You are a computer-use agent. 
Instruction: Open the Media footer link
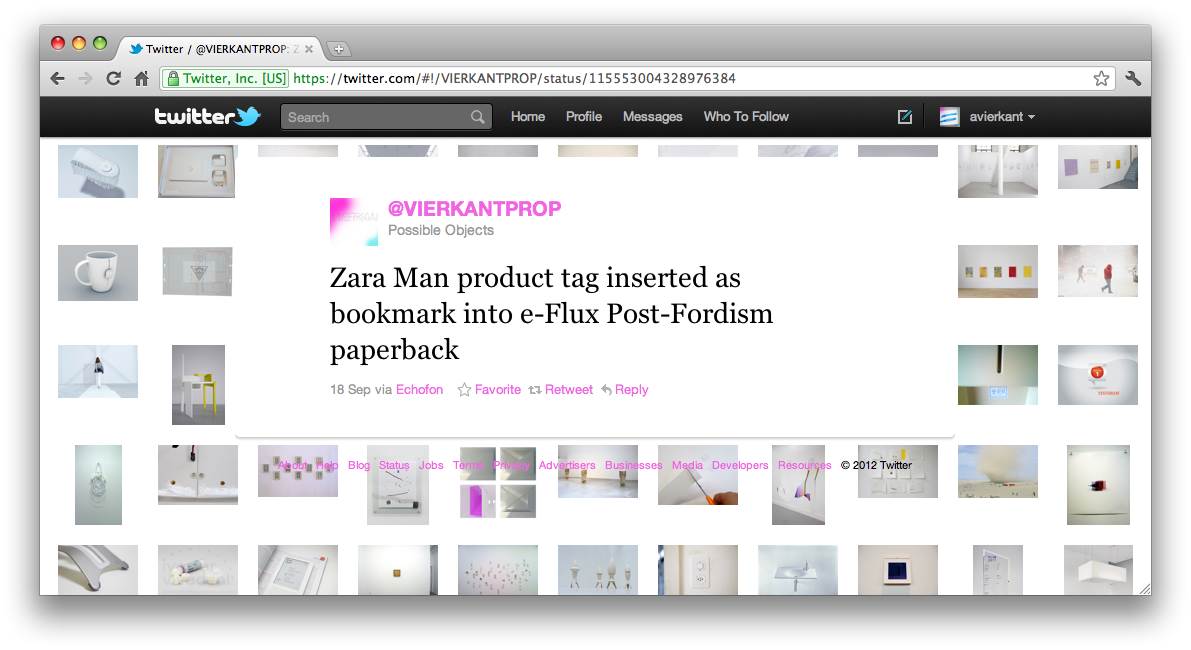tap(687, 465)
